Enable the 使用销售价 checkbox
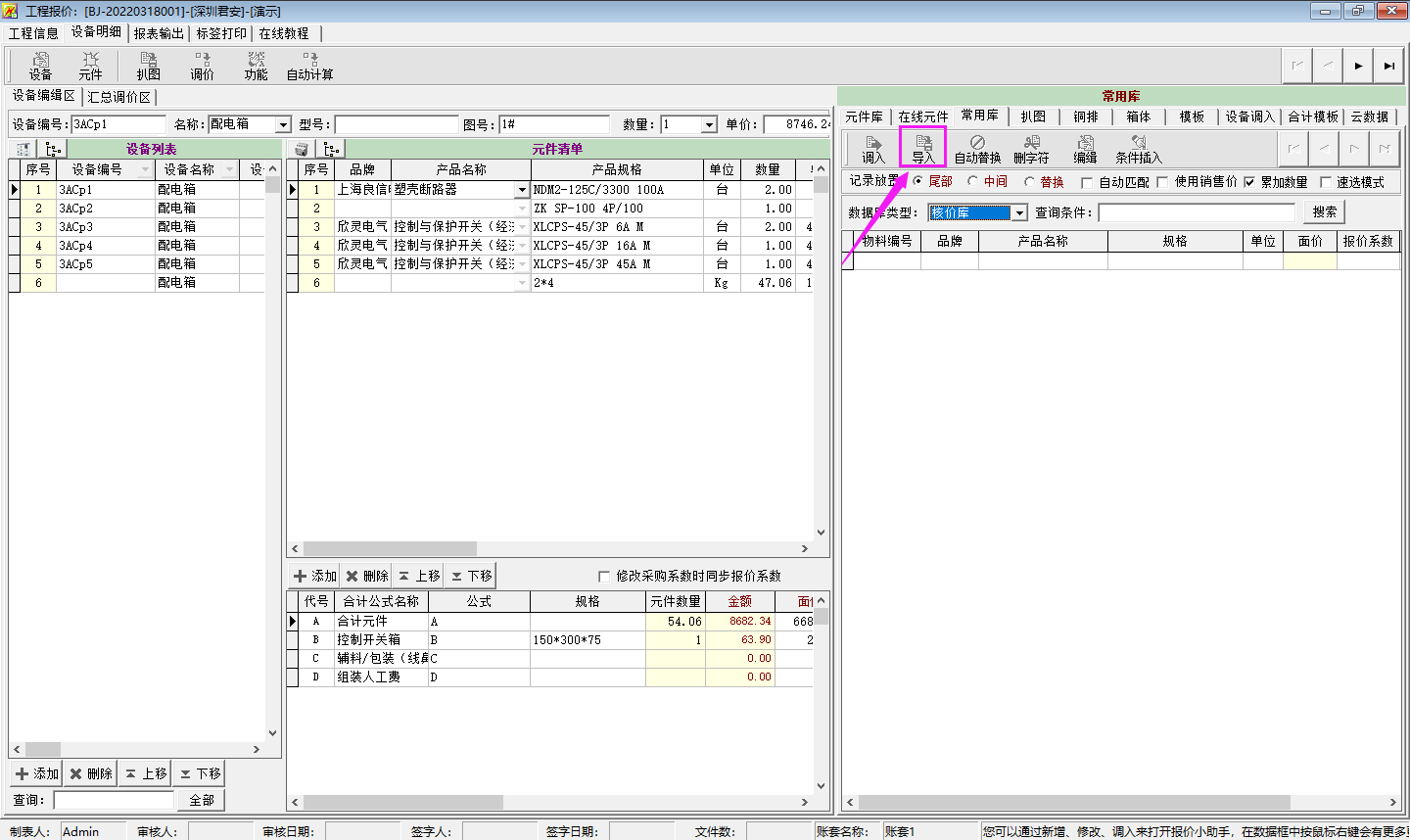This screenshot has width=1410, height=840. [x=1162, y=182]
